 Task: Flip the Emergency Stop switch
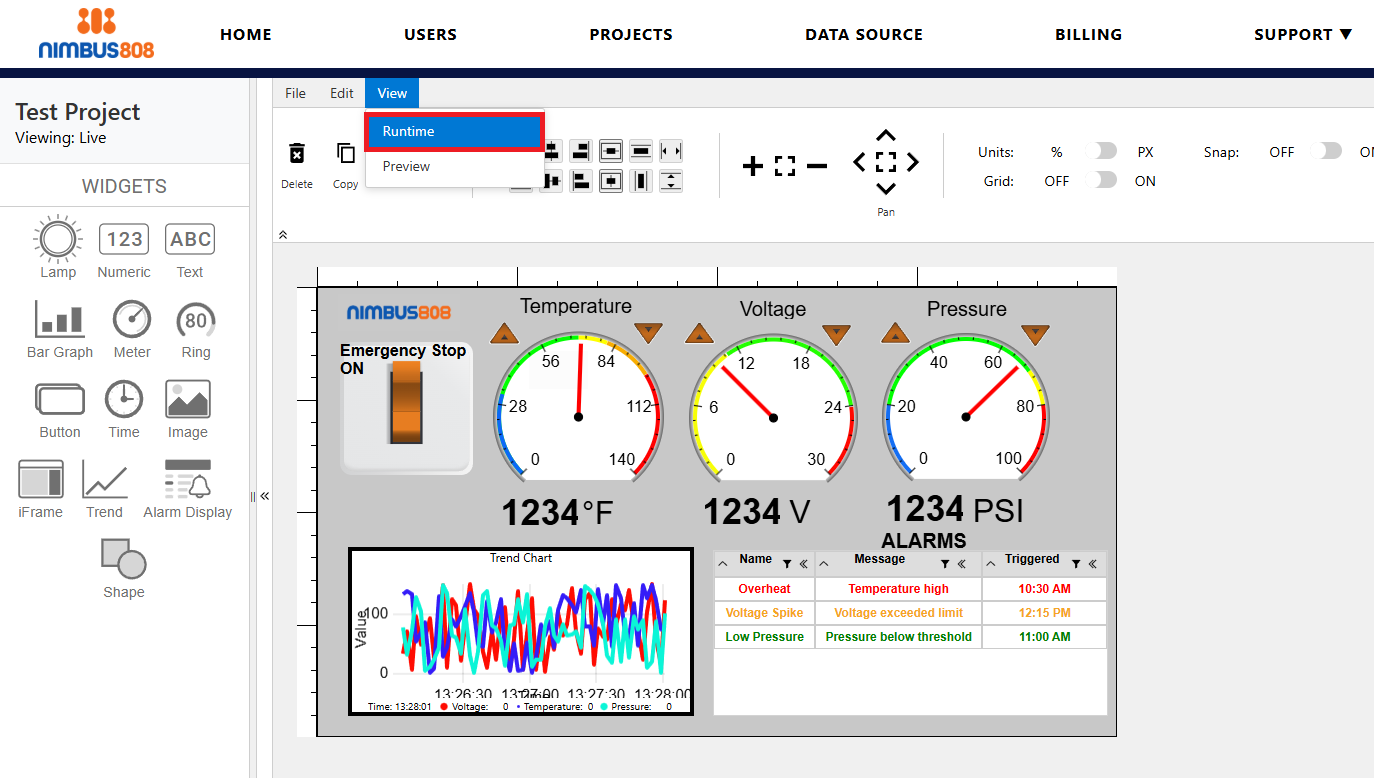407,402
